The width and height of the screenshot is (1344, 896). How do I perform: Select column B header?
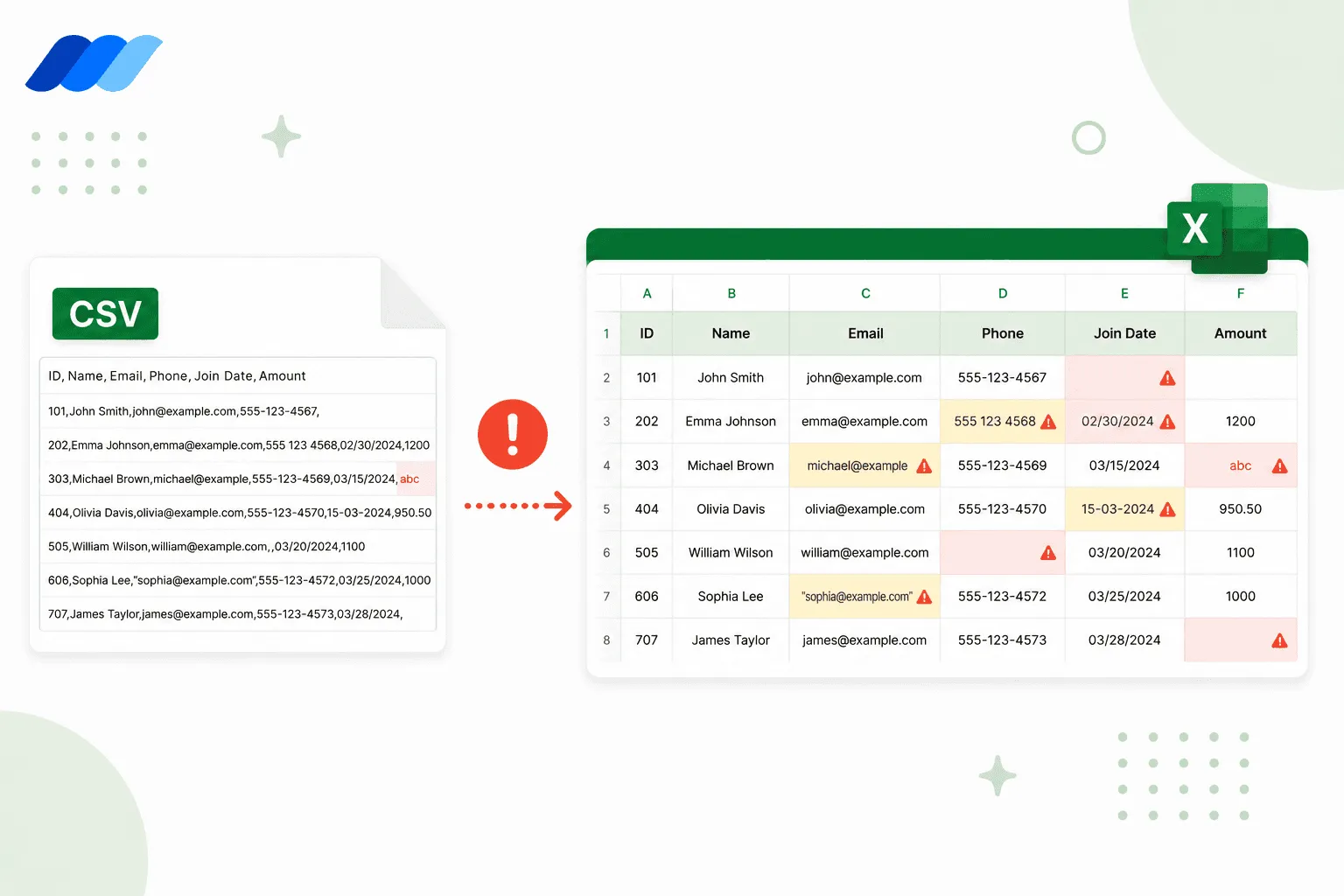(x=731, y=293)
